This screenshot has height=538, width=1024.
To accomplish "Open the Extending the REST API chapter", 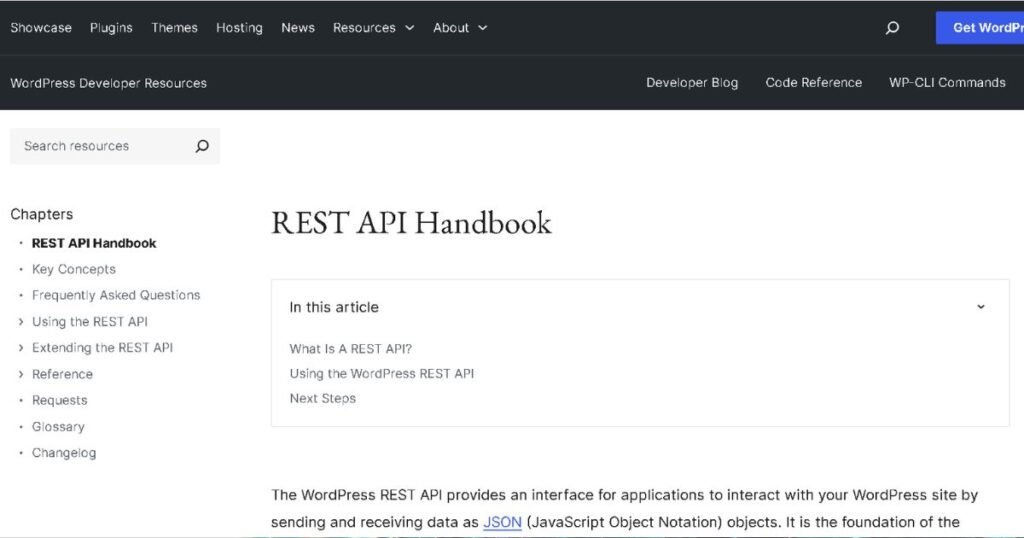I will pyautogui.click(x=103, y=348).
